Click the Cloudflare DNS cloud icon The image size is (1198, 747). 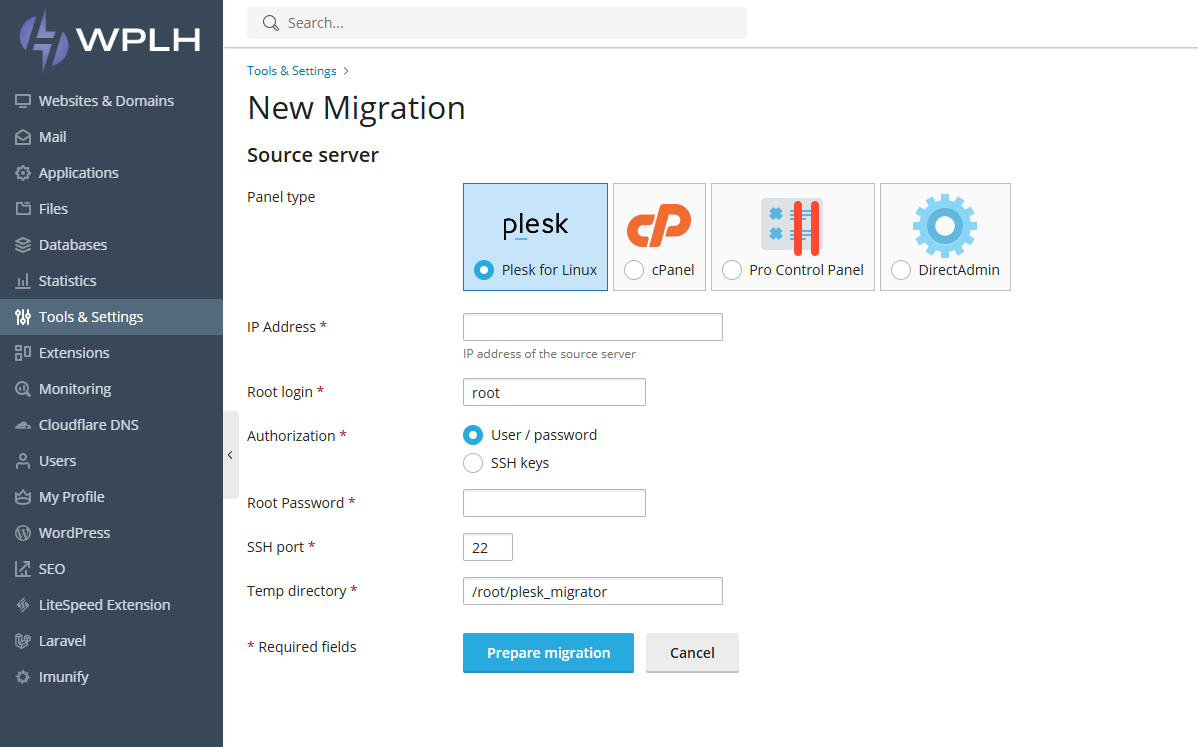pos(23,425)
